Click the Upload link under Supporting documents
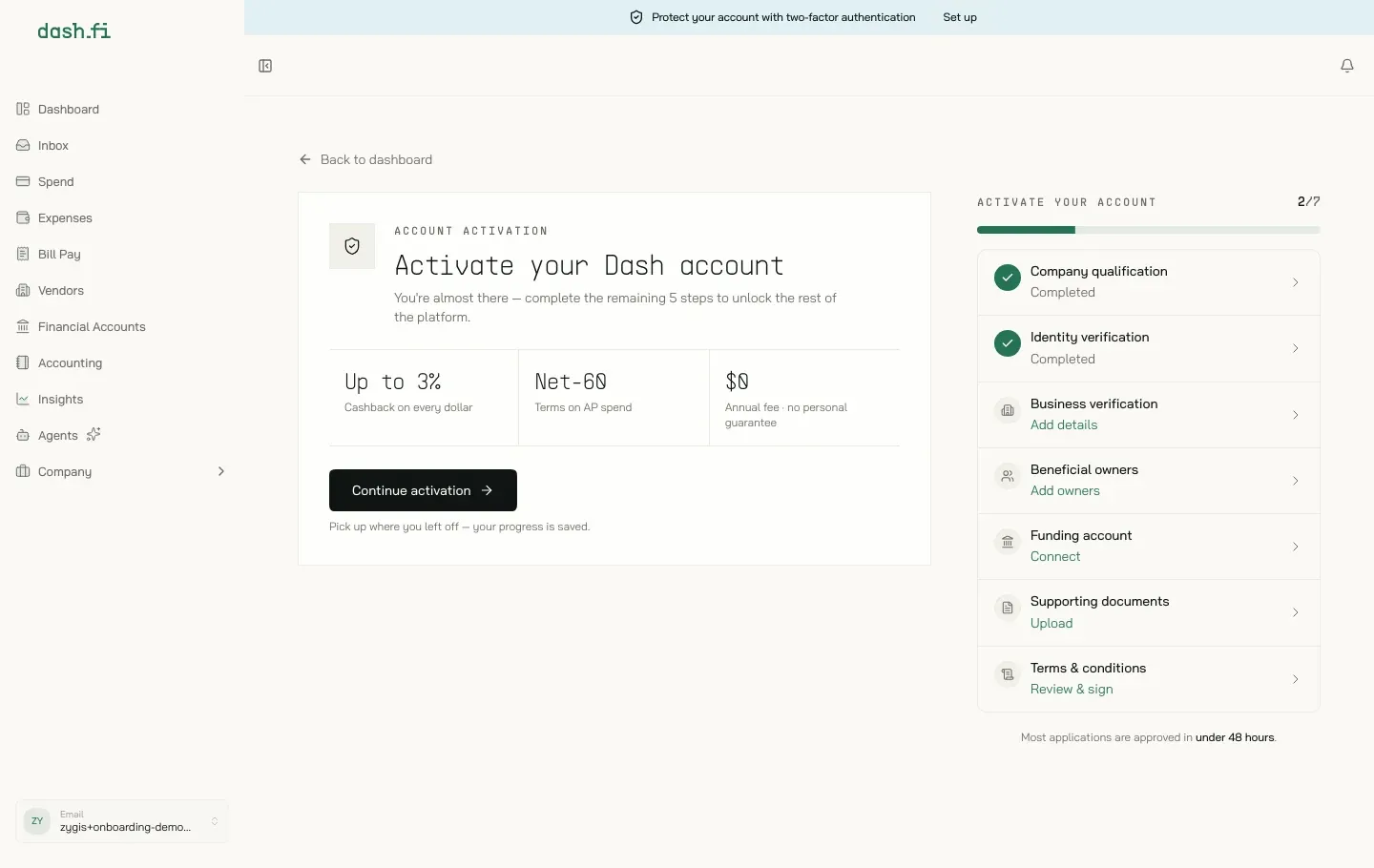 (x=1051, y=623)
